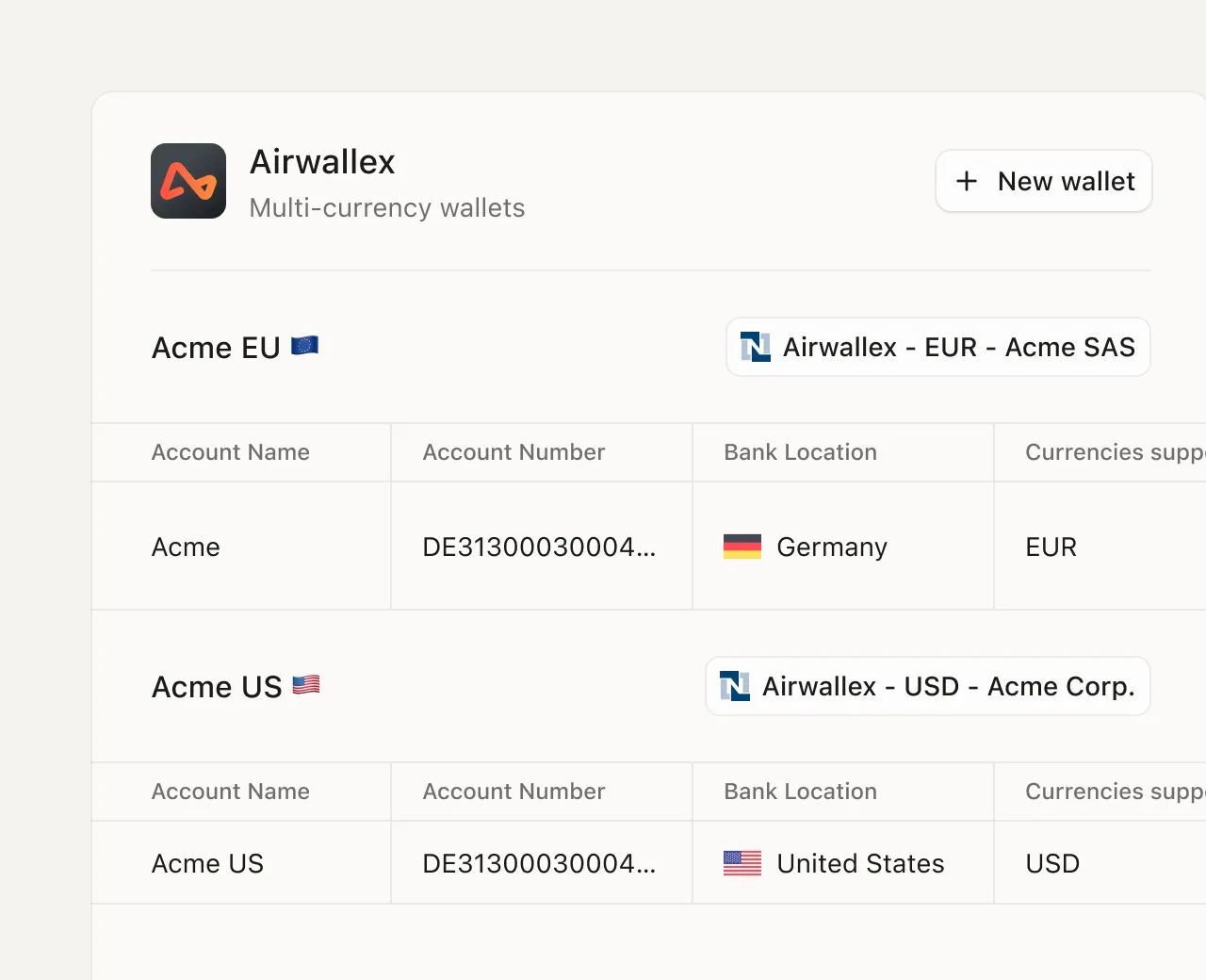This screenshot has height=980, width=1206.
Task: Select the Acme US wallet heading
Action: click(217, 687)
